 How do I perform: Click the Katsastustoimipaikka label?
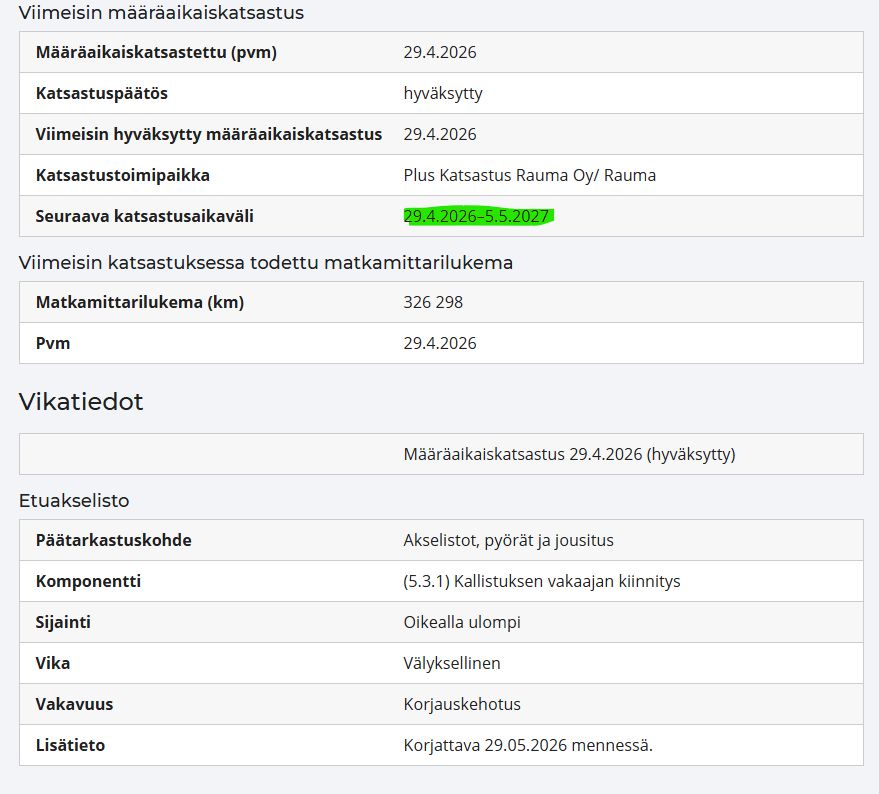[x=123, y=176]
